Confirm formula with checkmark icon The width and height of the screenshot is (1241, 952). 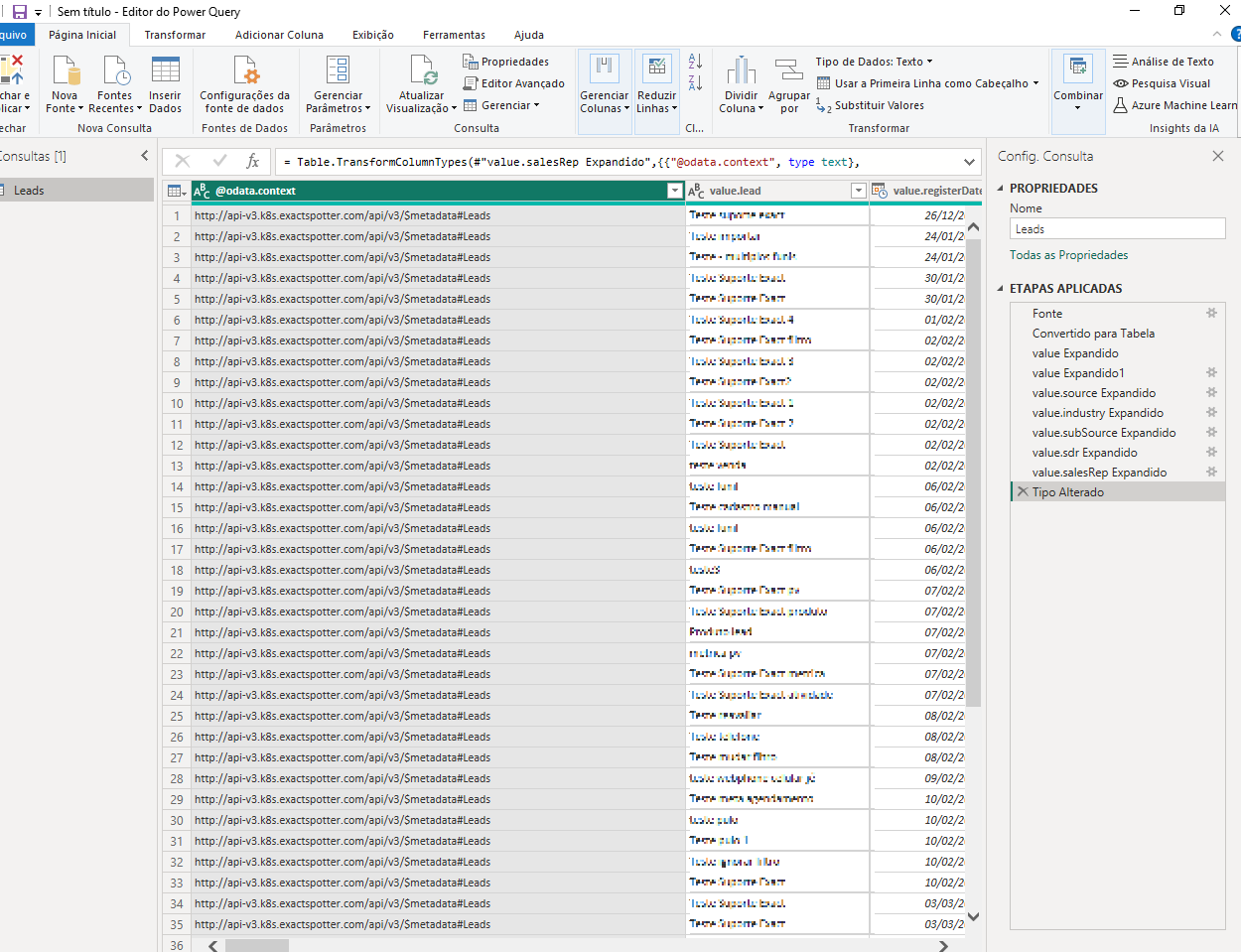(x=219, y=161)
